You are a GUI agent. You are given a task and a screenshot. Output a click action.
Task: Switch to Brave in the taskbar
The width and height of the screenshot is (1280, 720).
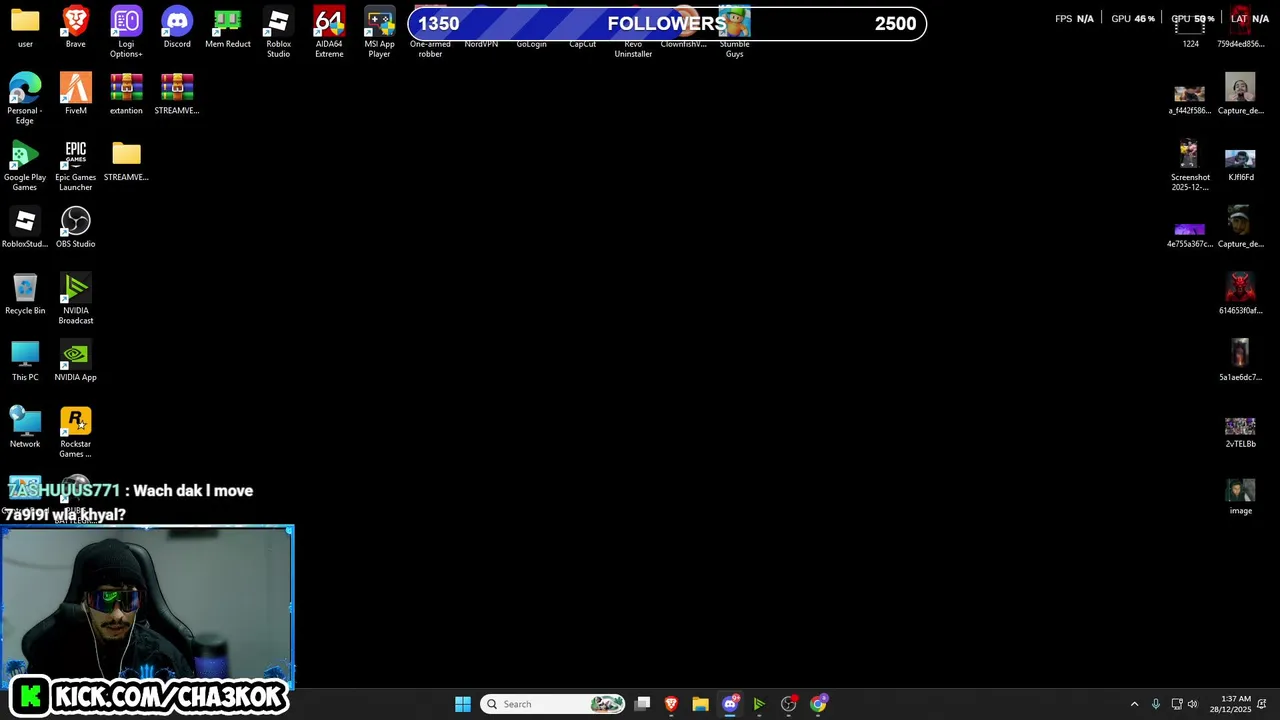671,704
